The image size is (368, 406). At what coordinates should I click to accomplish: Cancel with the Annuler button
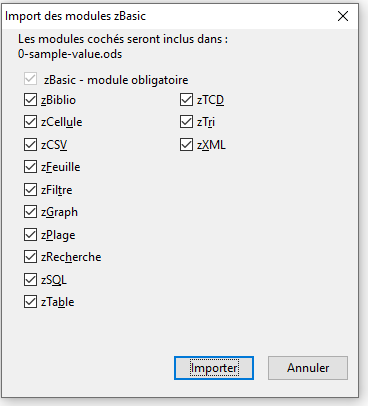tap(308, 368)
